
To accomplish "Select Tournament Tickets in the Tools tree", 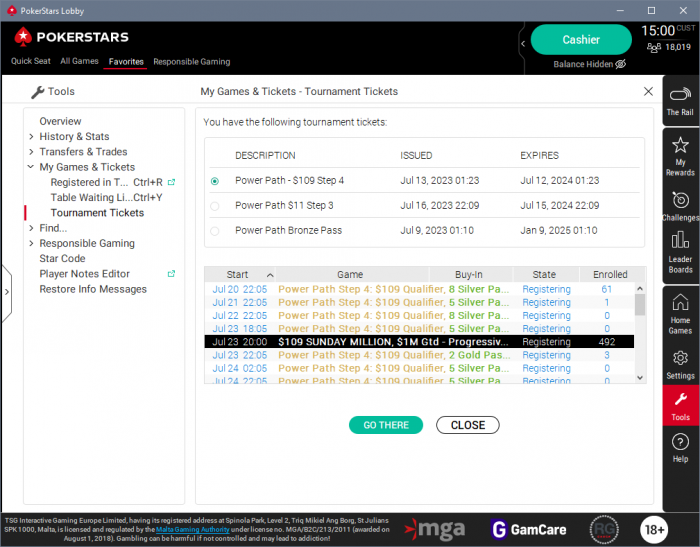I will [97, 213].
